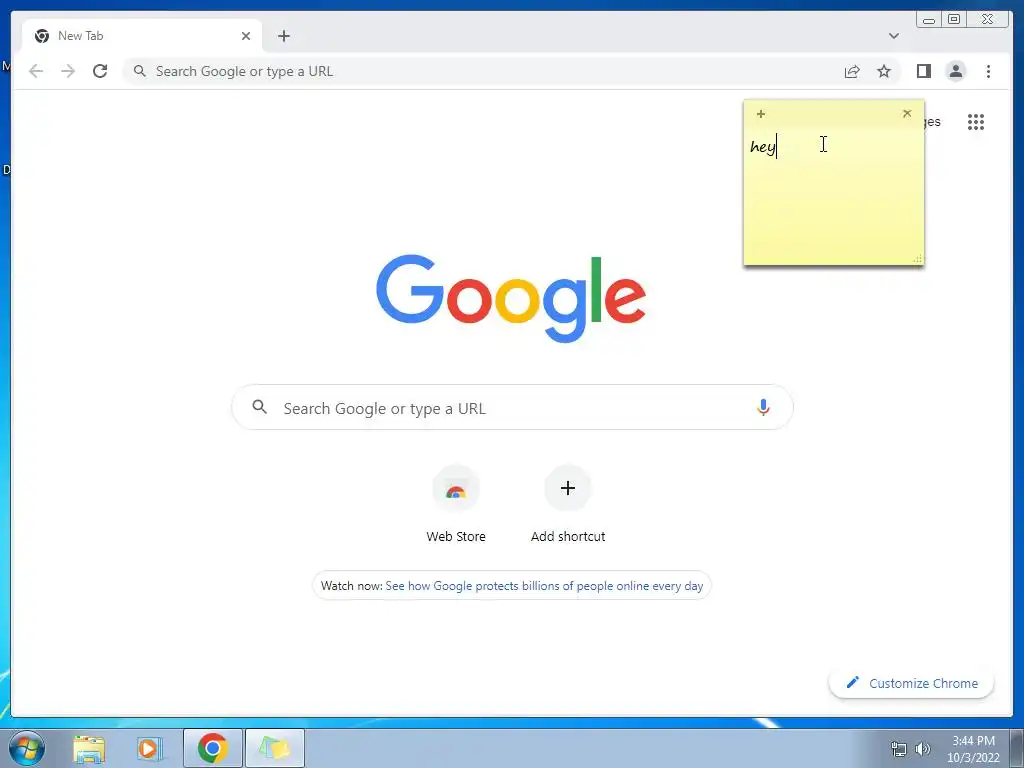Viewport: 1024px width, 768px height.
Task: Open the Google protects billions link
Action: (544, 586)
